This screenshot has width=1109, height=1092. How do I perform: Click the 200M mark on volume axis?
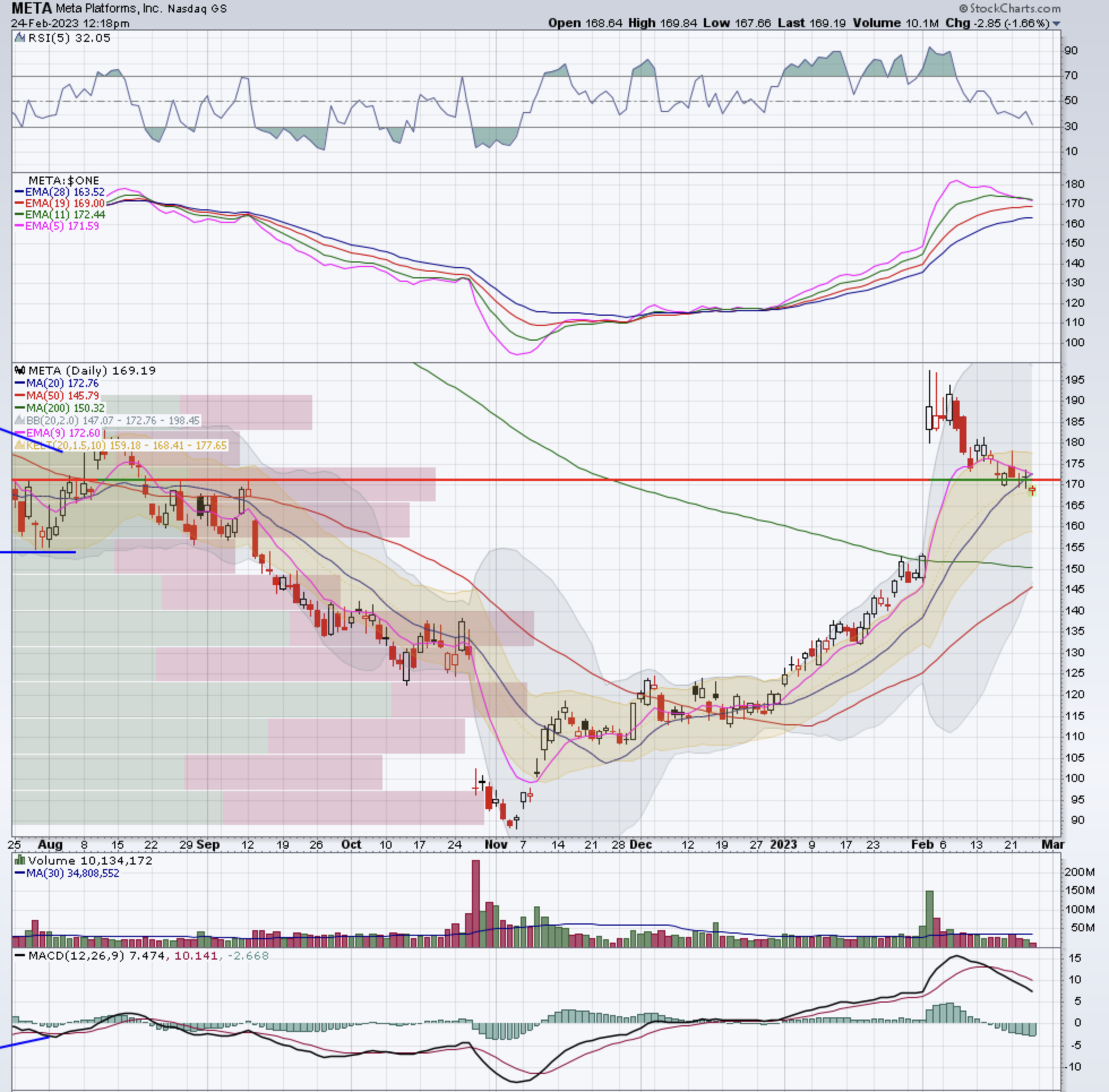click(x=1080, y=872)
